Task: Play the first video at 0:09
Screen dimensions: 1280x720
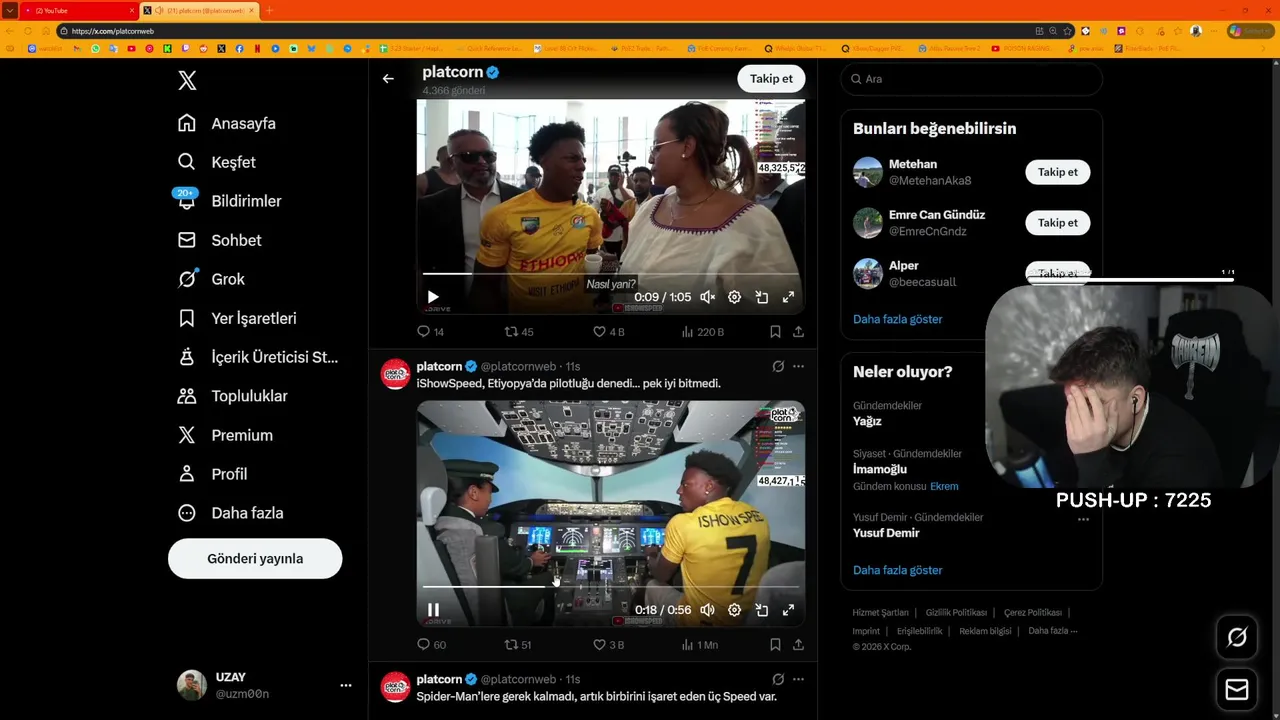Action: point(433,297)
